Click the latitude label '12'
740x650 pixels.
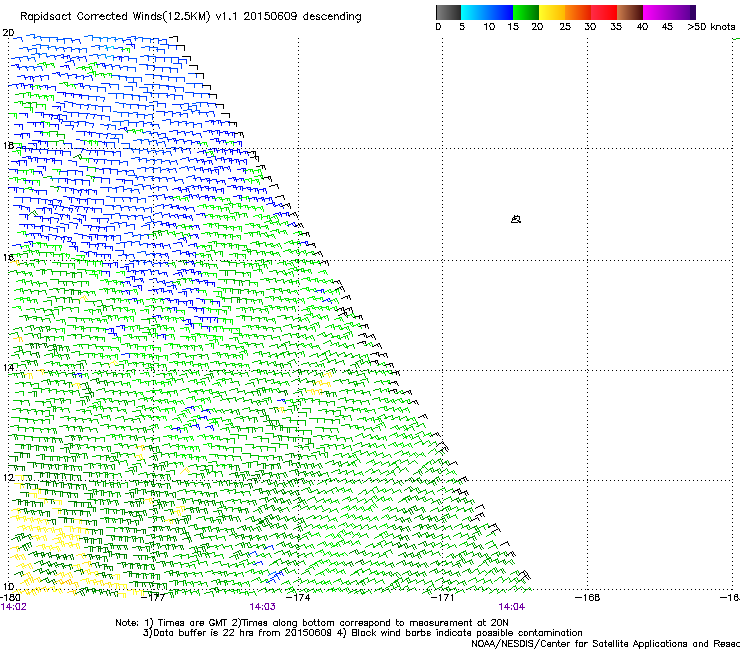[8, 478]
